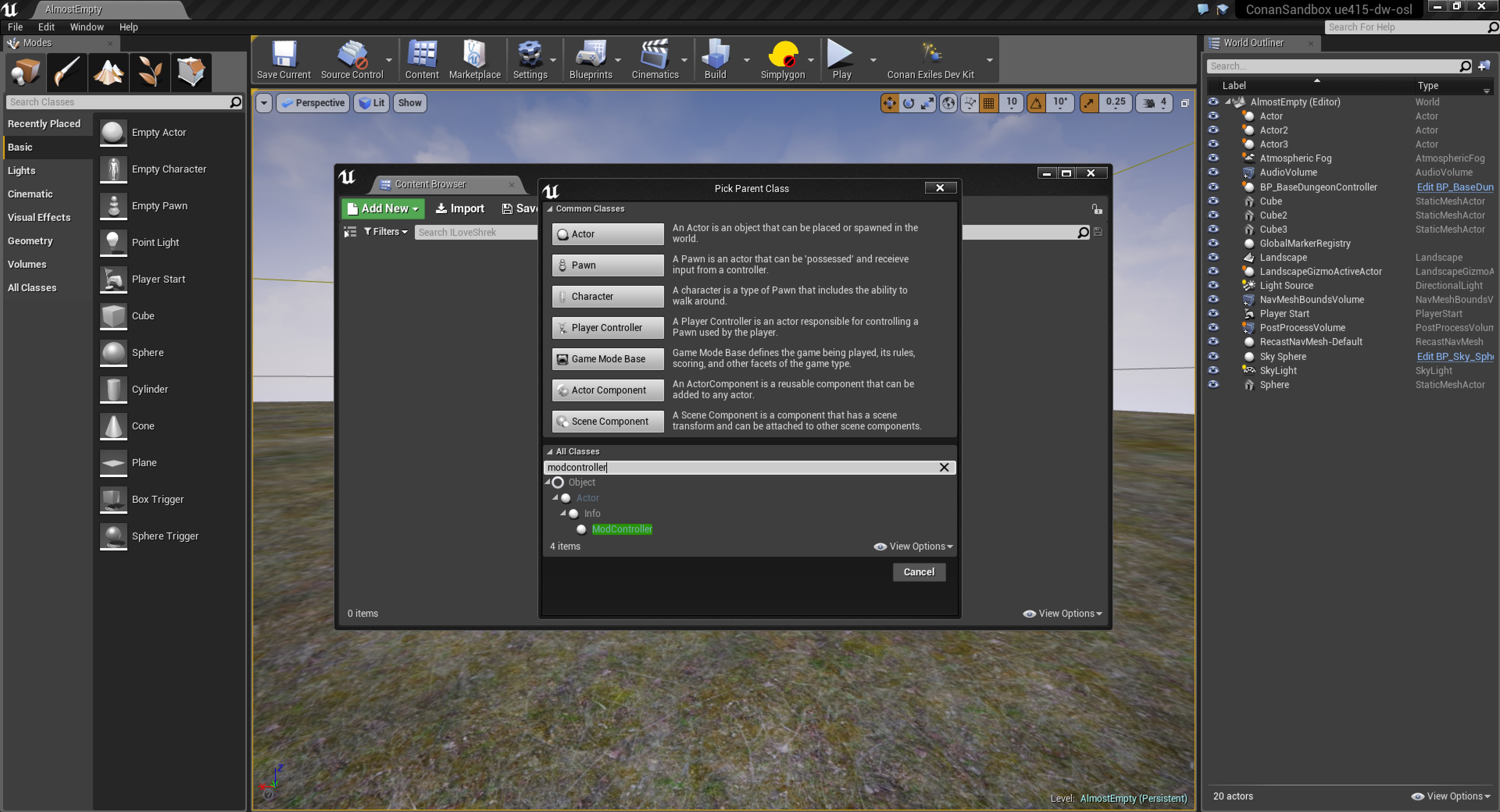Click the Edit BP_Sky_Sphere link

1454,356
